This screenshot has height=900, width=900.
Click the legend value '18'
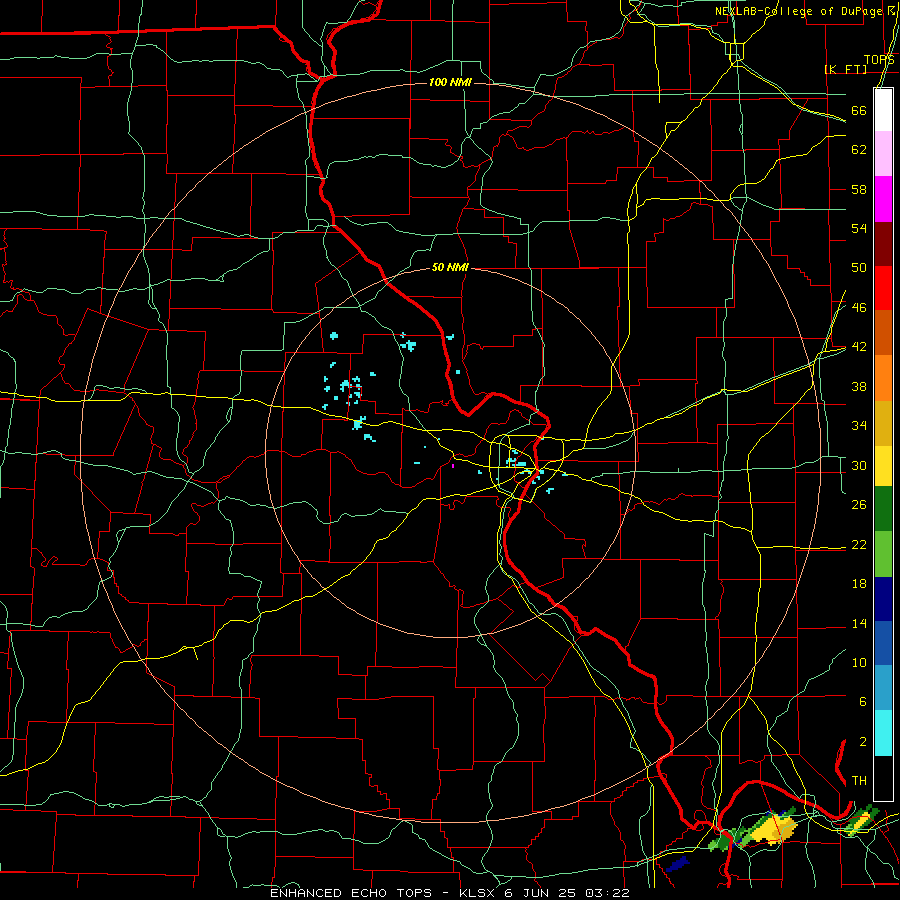coord(859,584)
